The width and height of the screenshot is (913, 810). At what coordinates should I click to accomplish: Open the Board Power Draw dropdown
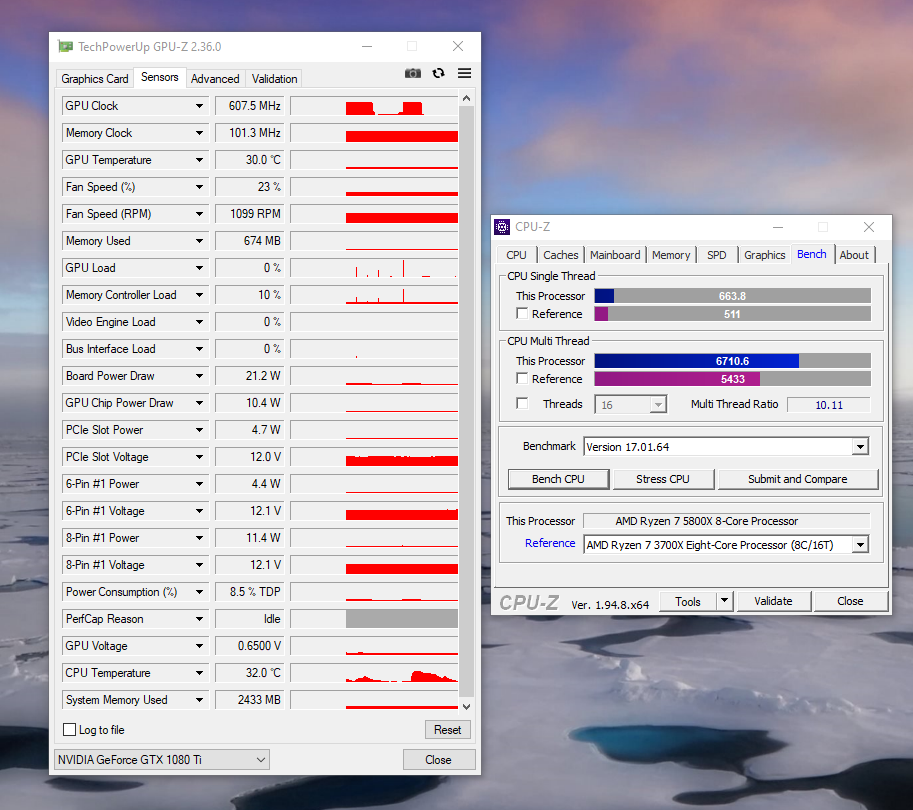199,376
